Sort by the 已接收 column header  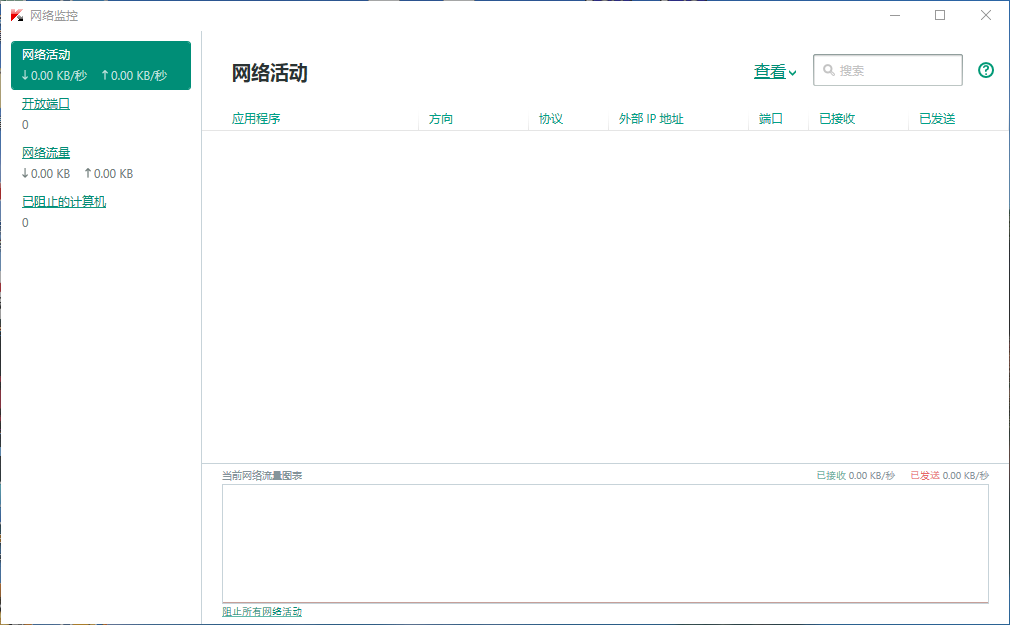pyautogui.click(x=837, y=119)
